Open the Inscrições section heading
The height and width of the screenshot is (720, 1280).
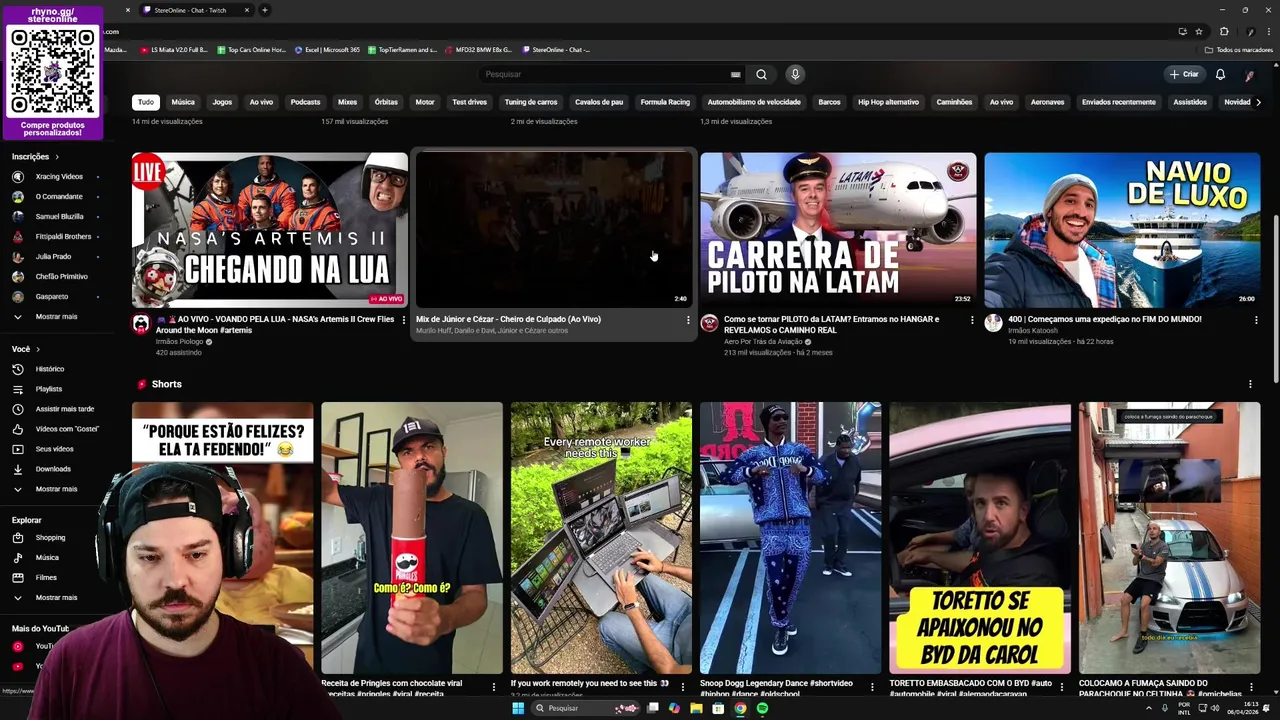click(35, 157)
